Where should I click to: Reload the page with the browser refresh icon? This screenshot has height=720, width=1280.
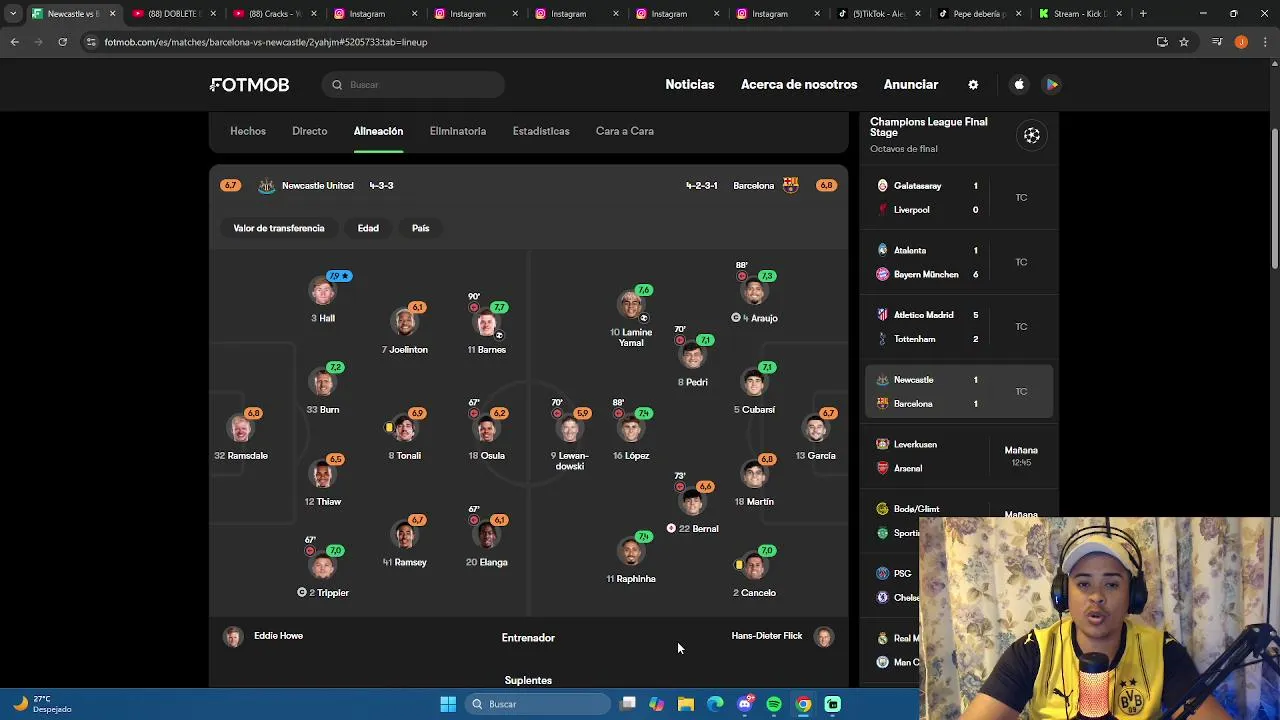[62, 42]
